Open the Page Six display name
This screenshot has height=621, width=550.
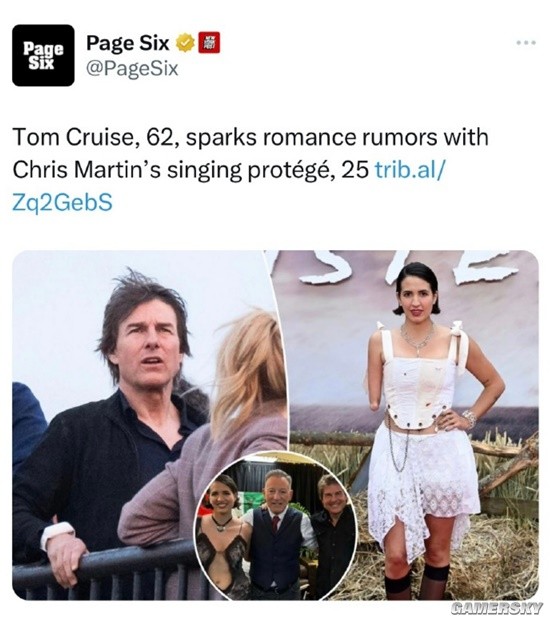pyautogui.click(x=128, y=43)
